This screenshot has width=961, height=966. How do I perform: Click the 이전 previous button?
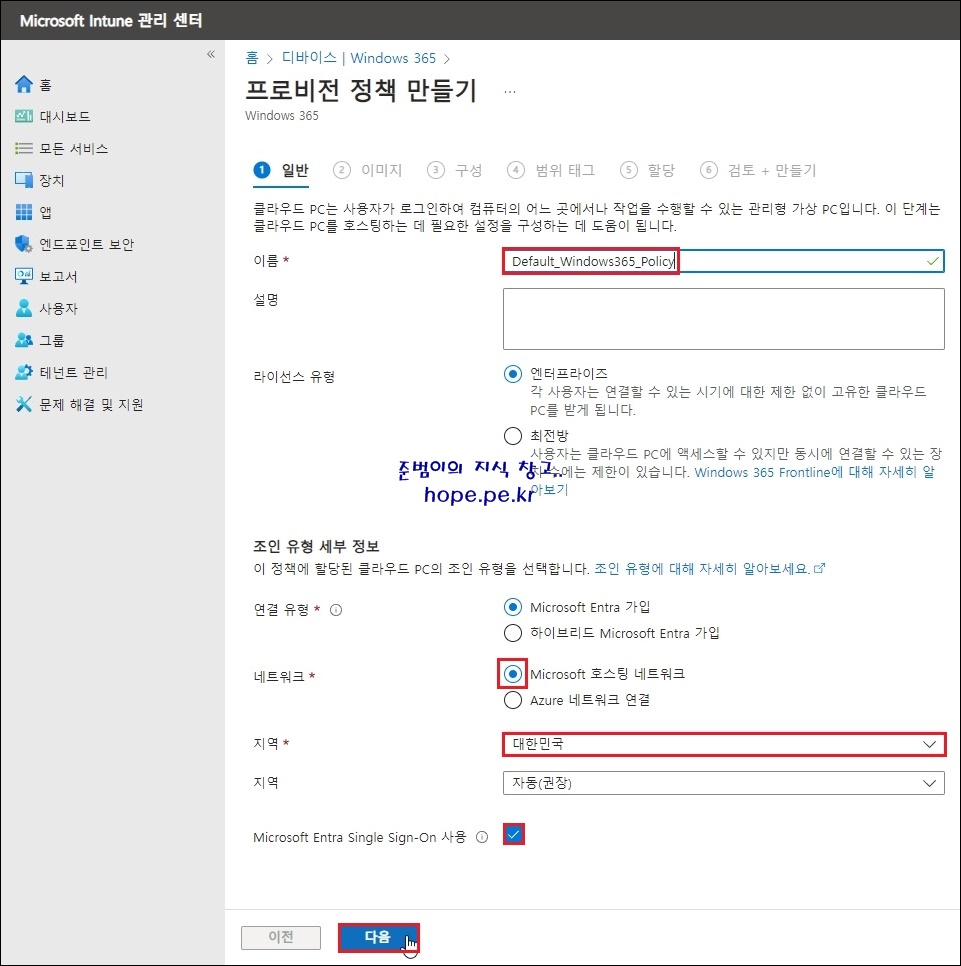[x=281, y=937]
